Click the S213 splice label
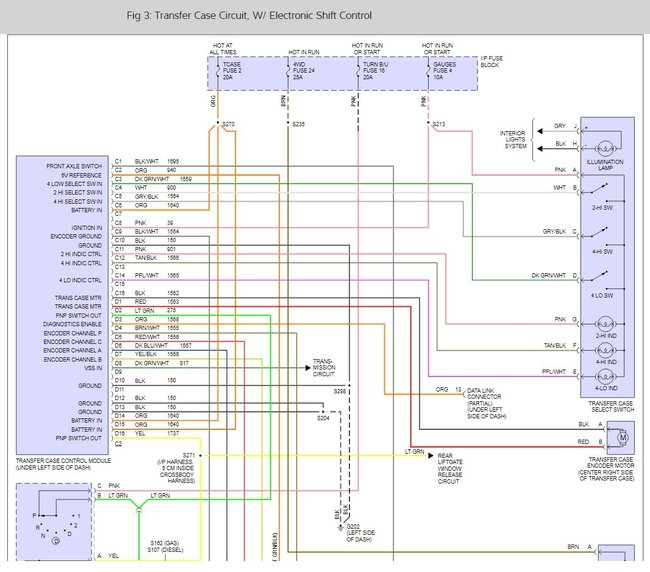650x572 pixels. click(x=439, y=124)
